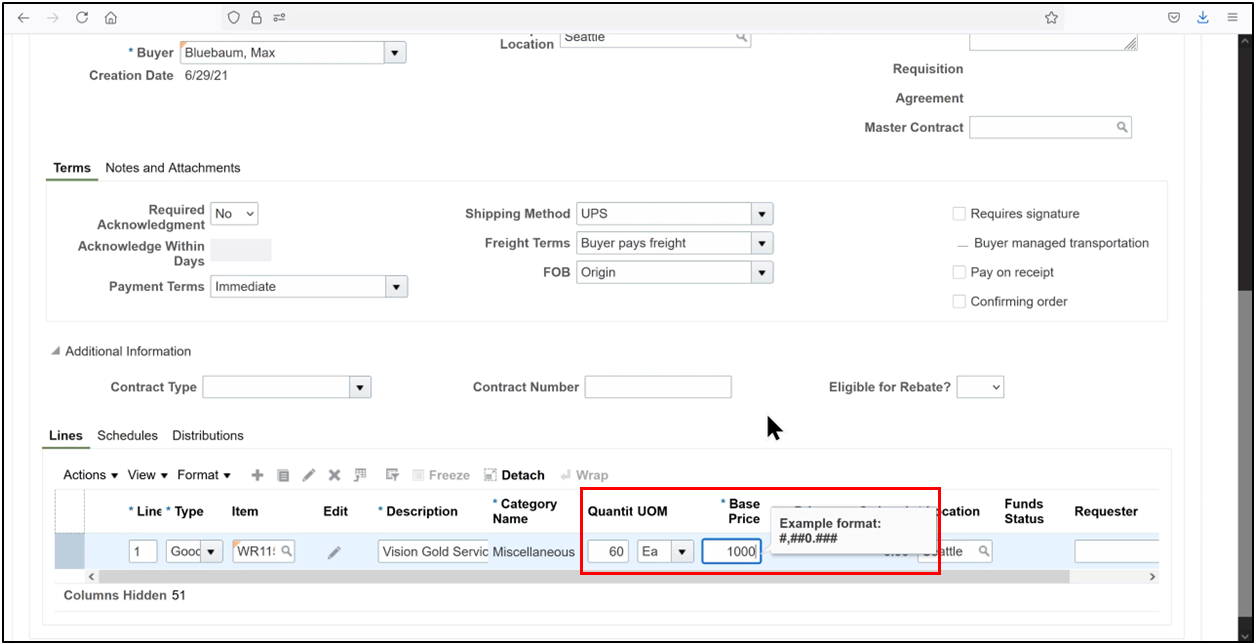Open the Shipping Method dropdown
The height and width of the screenshot is (644, 1256).
[x=761, y=213]
